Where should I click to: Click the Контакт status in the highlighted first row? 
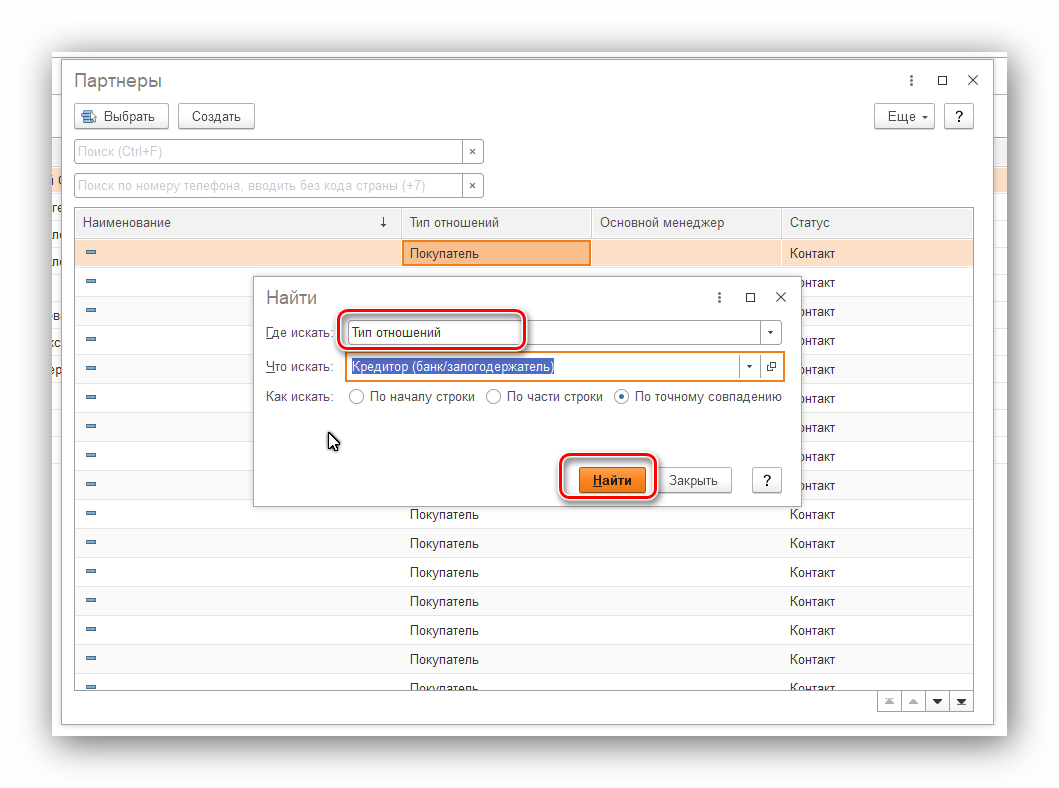pos(812,254)
